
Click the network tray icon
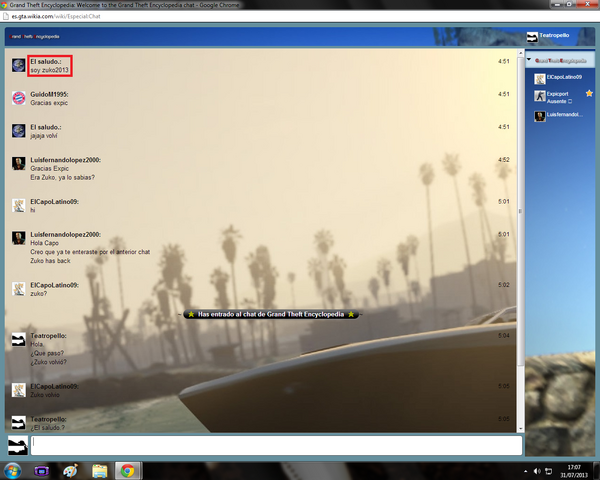click(549, 471)
